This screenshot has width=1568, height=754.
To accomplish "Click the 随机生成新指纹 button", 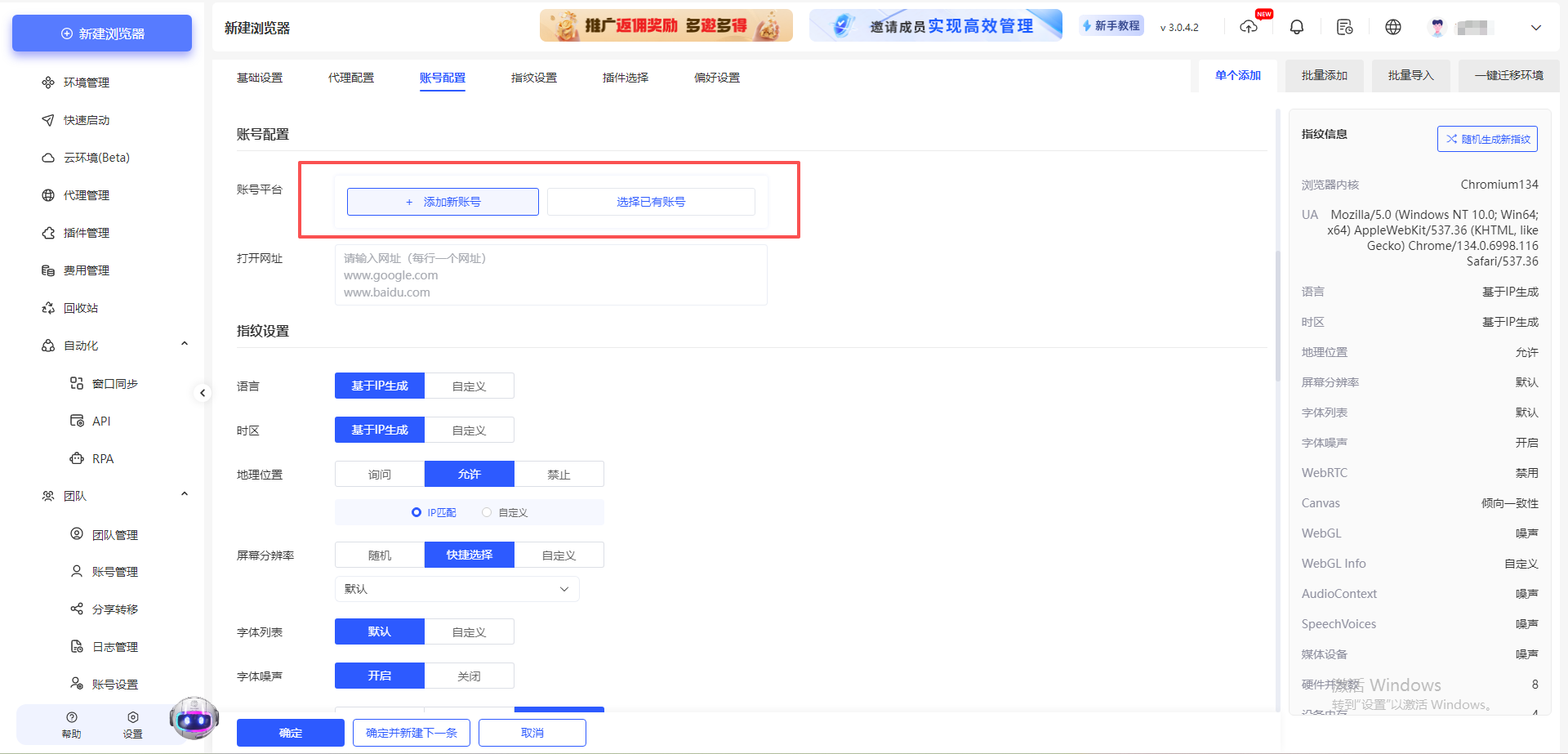I will [x=1486, y=139].
